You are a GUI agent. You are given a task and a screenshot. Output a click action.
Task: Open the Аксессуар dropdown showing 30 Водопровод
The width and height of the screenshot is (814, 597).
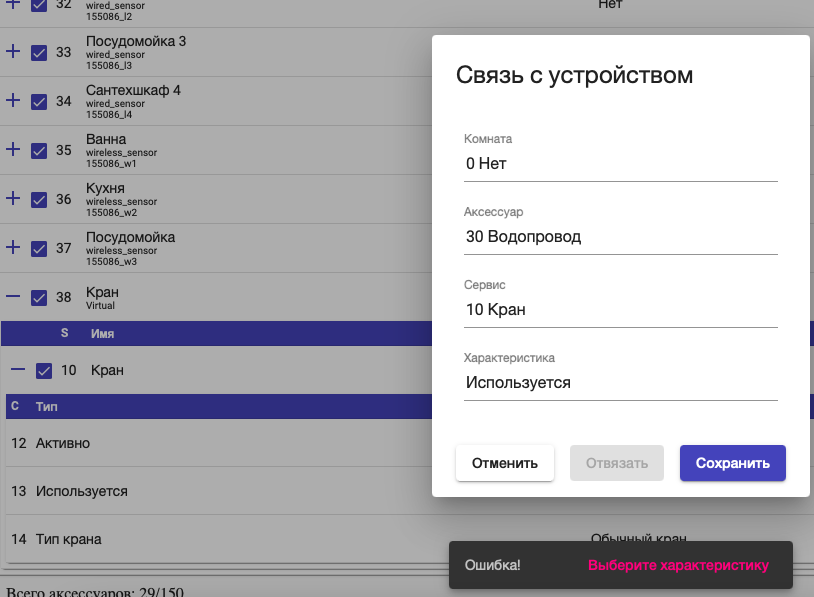coord(620,237)
